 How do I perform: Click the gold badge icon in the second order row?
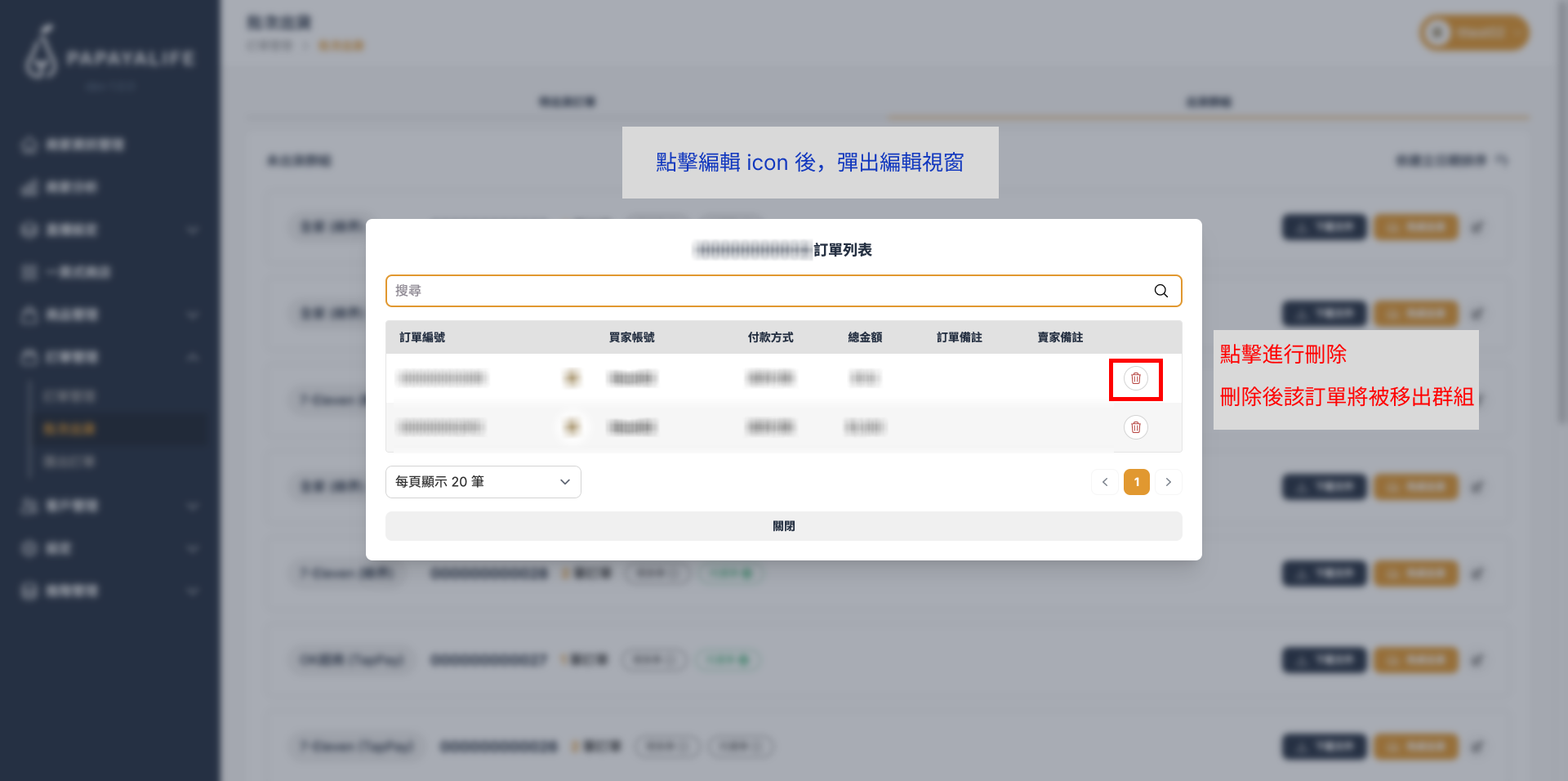(x=572, y=427)
